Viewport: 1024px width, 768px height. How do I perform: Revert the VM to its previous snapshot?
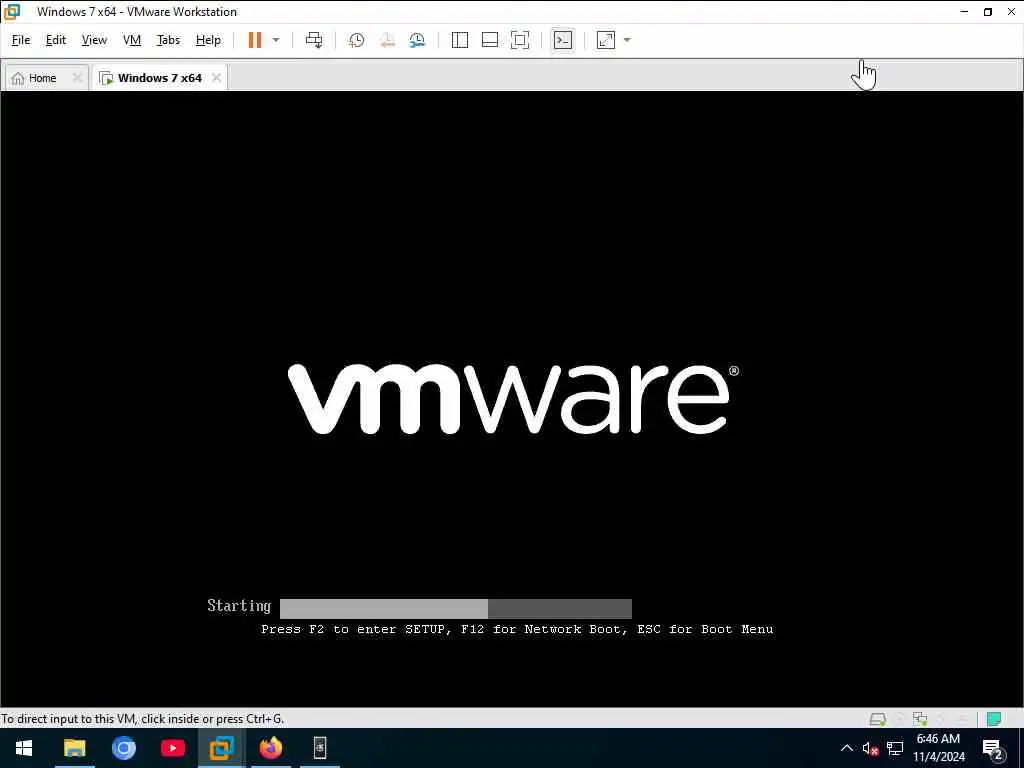pyautogui.click(x=387, y=40)
